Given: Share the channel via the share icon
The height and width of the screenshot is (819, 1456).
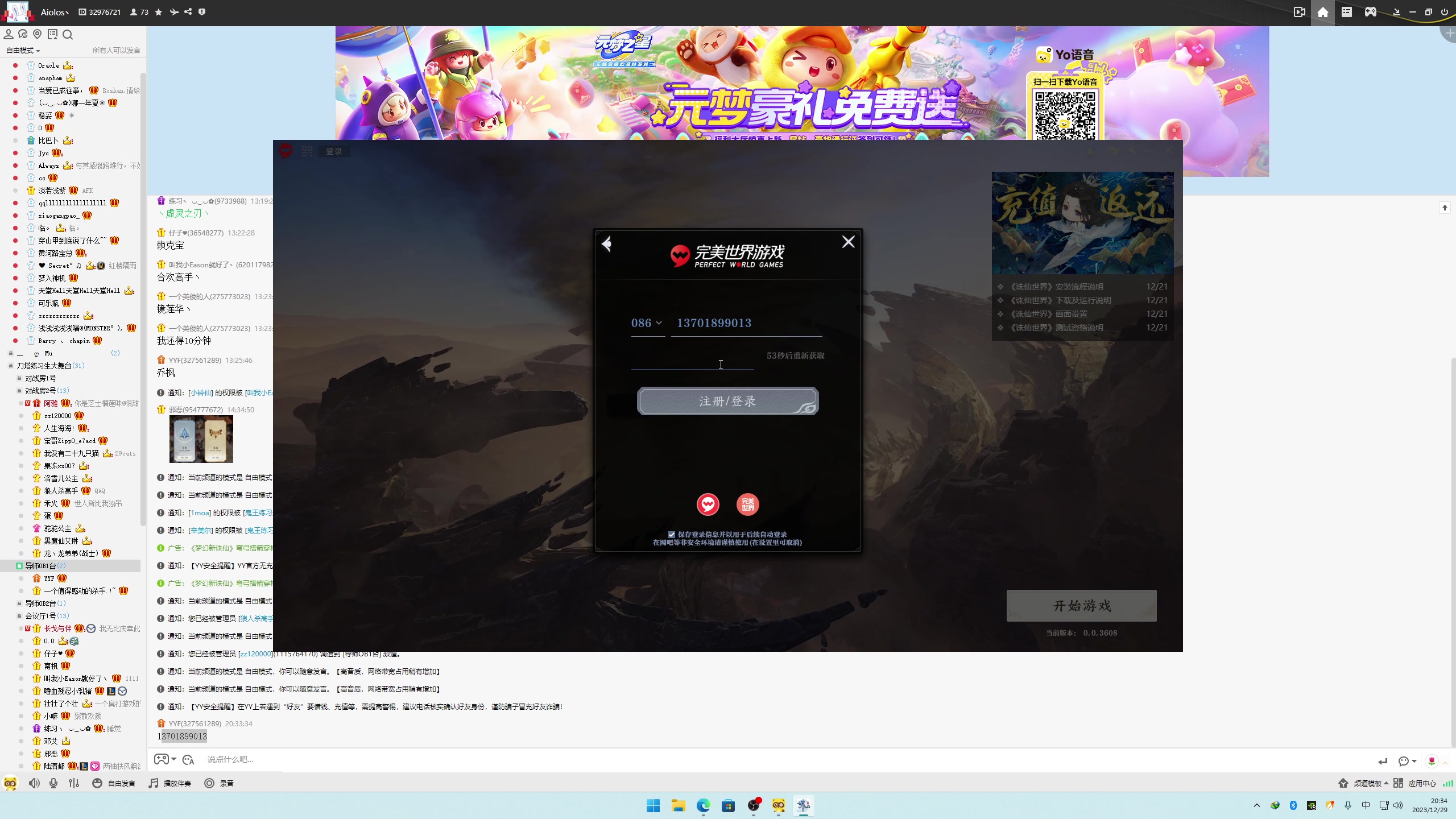Looking at the screenshot, I should [x=188, y=12].
